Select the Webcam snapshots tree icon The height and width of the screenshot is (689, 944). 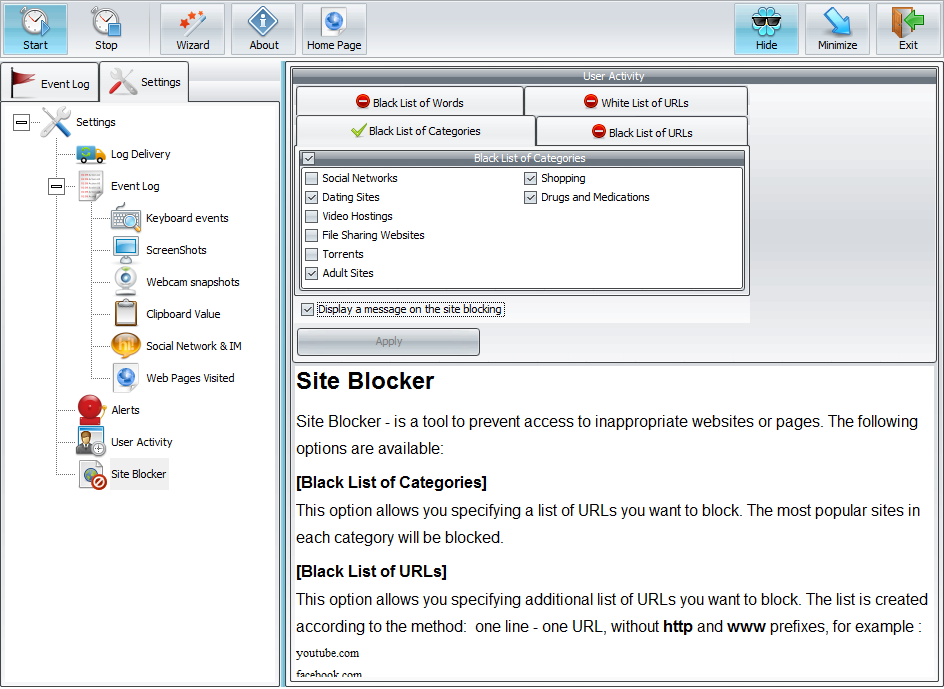127,282
